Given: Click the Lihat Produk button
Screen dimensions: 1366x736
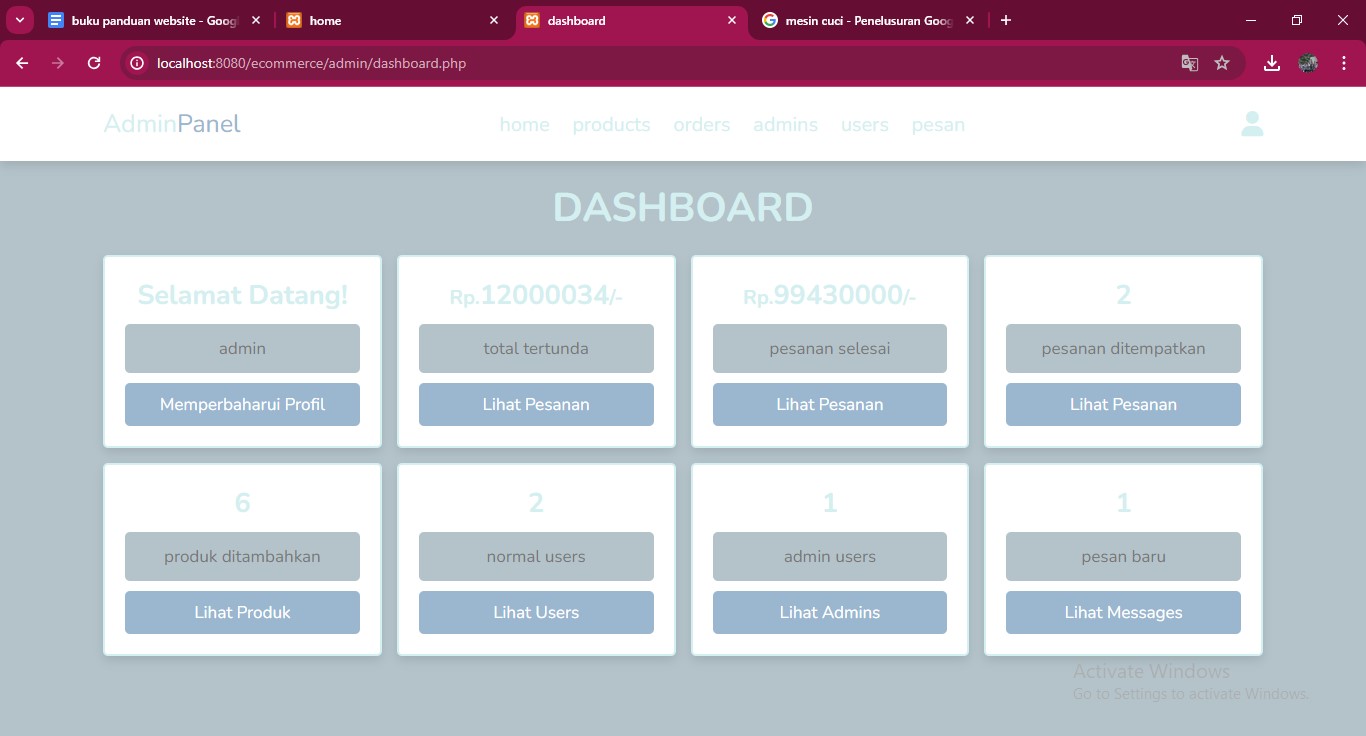Looking at the screenshot, I should click(x=242, y=612).
